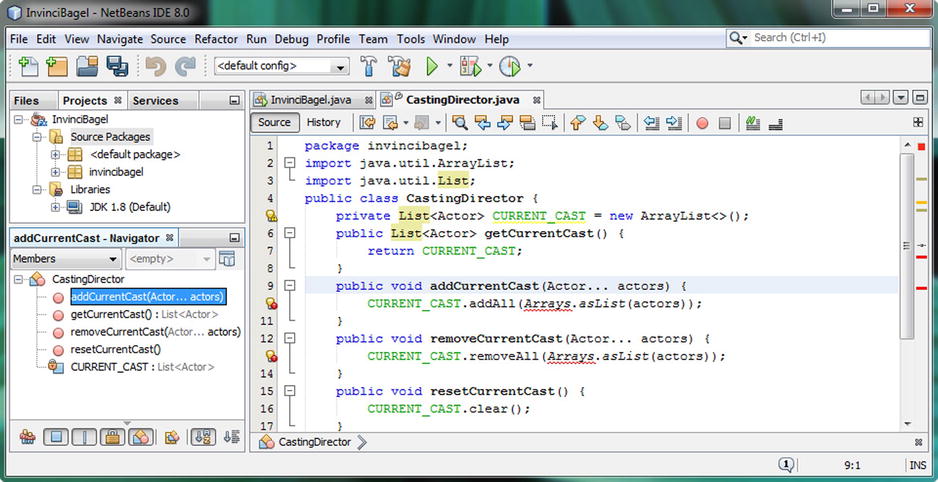Open the Navigate menu

120,39
